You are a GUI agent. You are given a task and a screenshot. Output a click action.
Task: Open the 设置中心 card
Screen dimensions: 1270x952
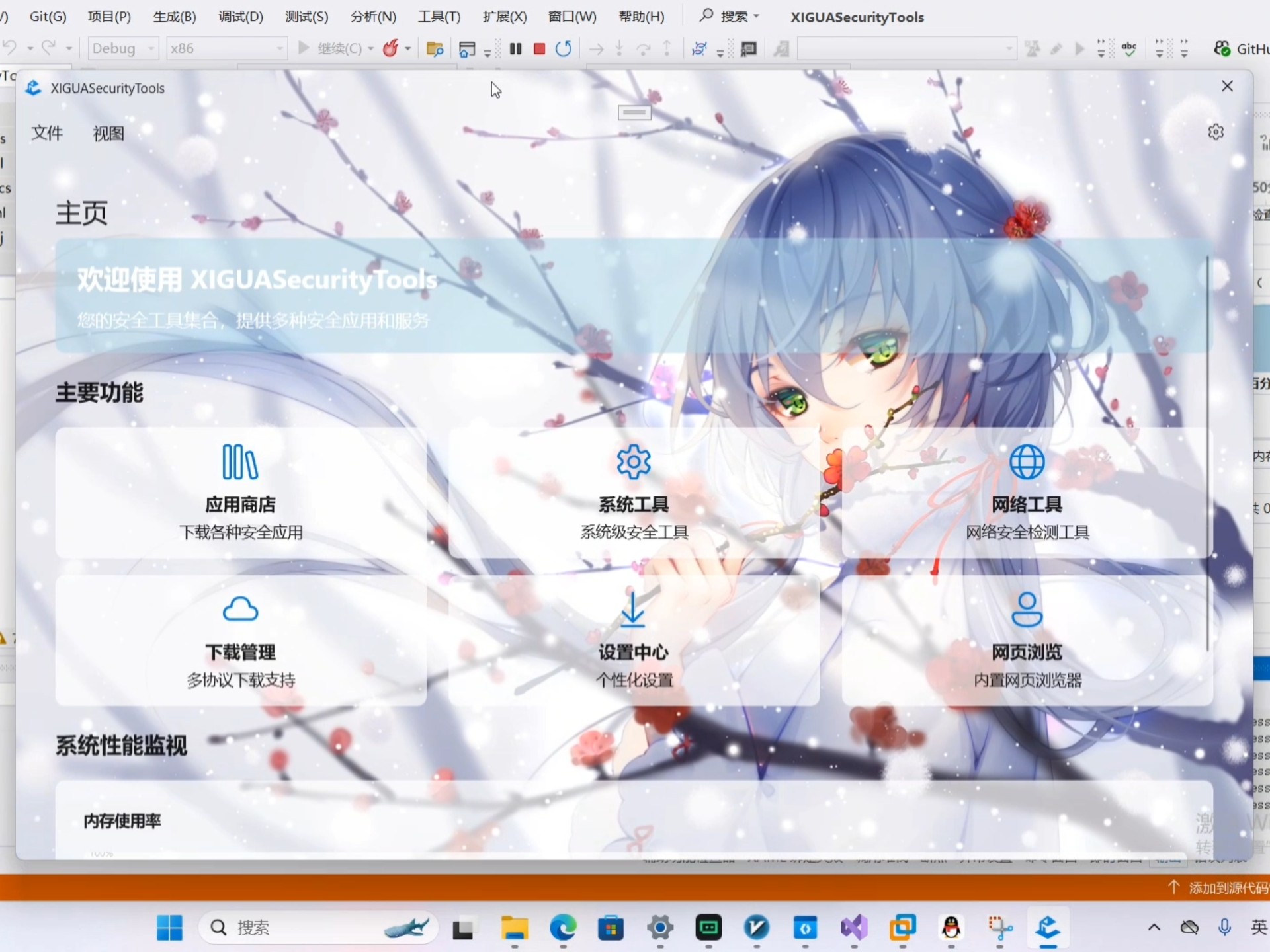pyautogui.click(x=634, y=641)
